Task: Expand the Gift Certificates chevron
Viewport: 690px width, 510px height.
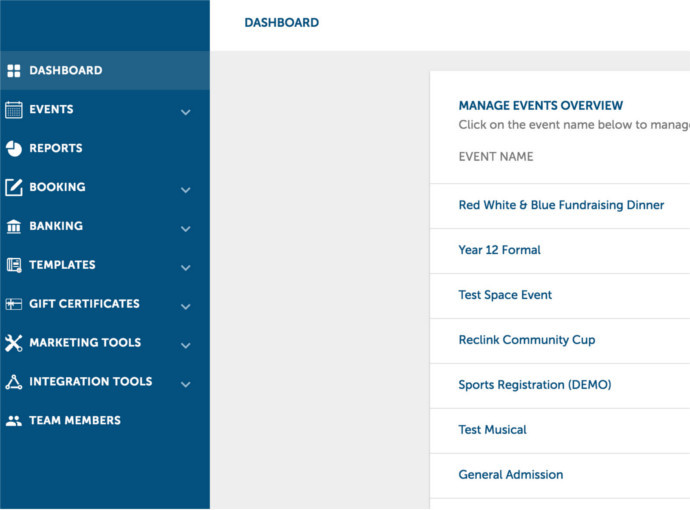Action: (x=185, y=306)
